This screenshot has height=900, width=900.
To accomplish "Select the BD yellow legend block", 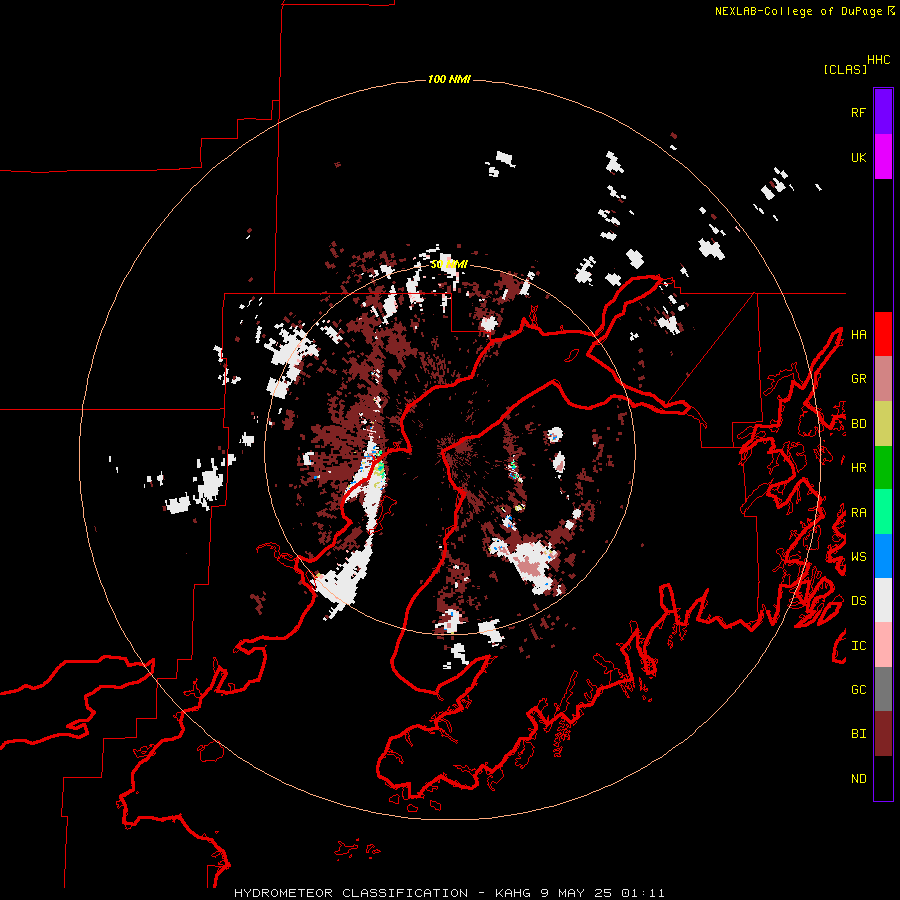I will (883, 424).
